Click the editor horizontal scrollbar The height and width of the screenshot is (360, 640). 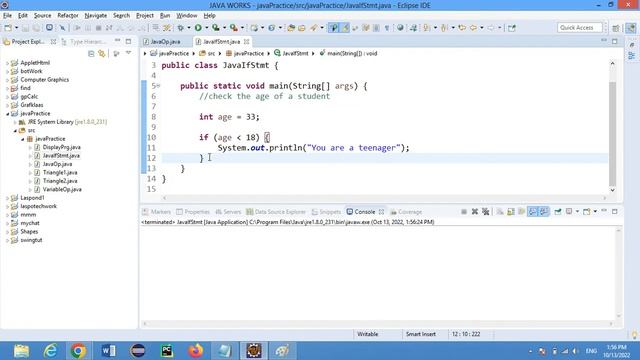(x=384, y=198)
